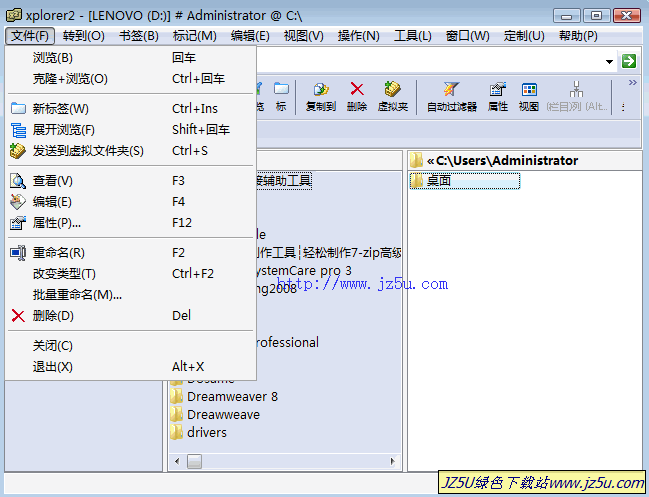The image size is (649, 497).
Task: Open the 工具(L) menu in the menu bar
Action: (x=412, y=36)
